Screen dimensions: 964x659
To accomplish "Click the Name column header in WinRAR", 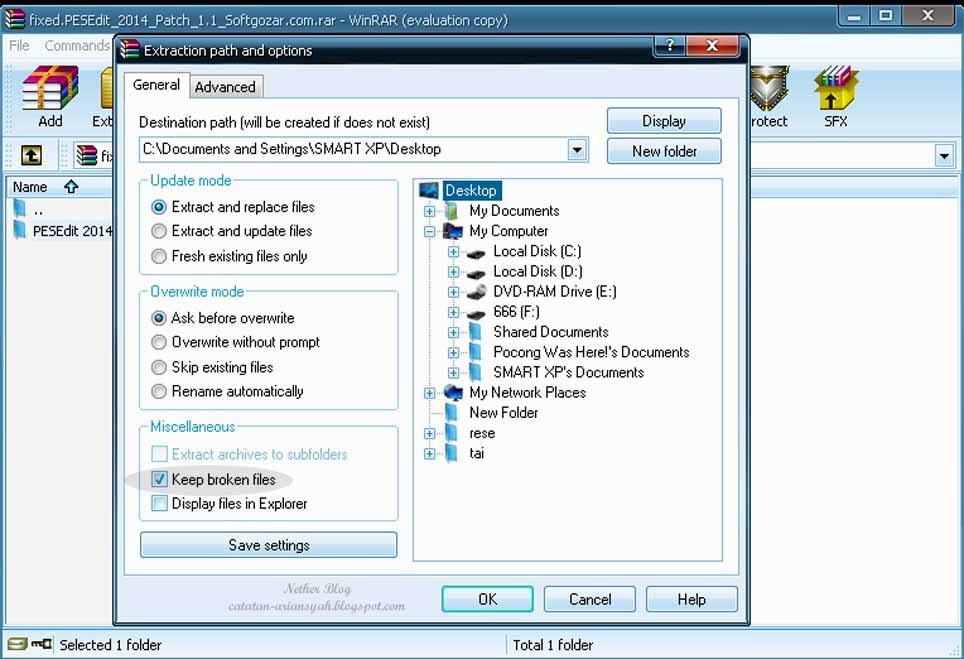I will 59,186.
